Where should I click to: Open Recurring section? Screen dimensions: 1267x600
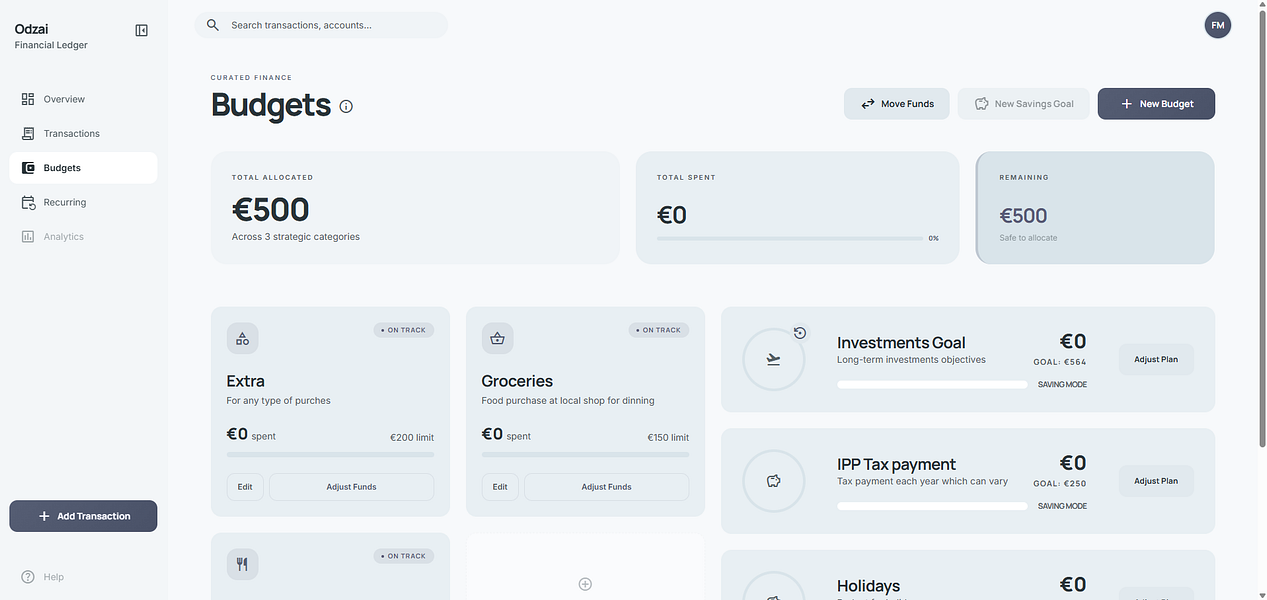click(83, 202)
